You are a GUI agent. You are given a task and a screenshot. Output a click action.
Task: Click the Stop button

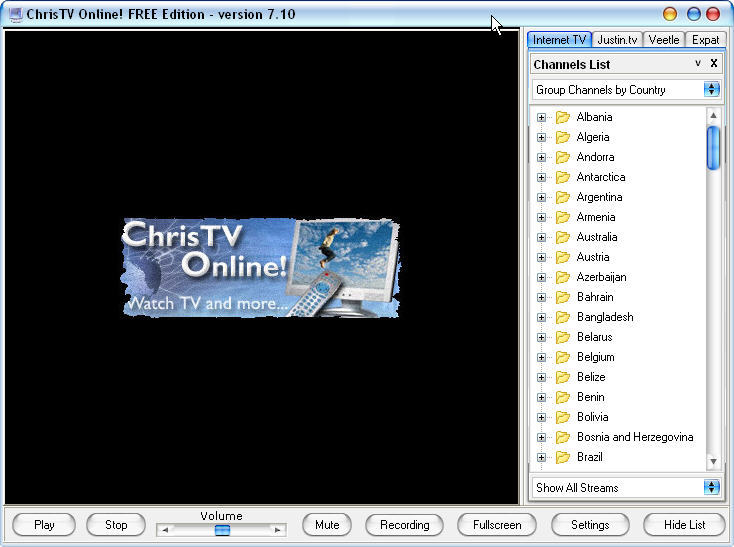coord(116,525)
